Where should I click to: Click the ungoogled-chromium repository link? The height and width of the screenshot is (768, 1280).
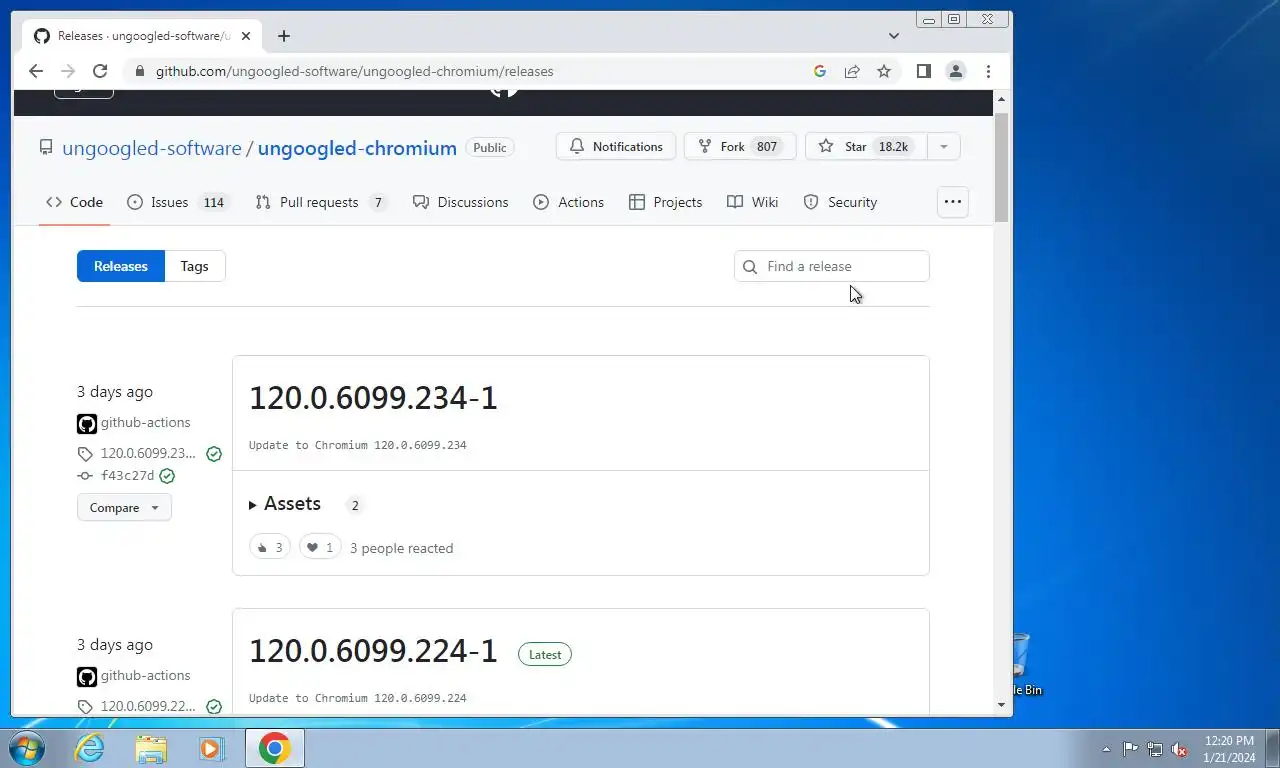coord(357,148)
